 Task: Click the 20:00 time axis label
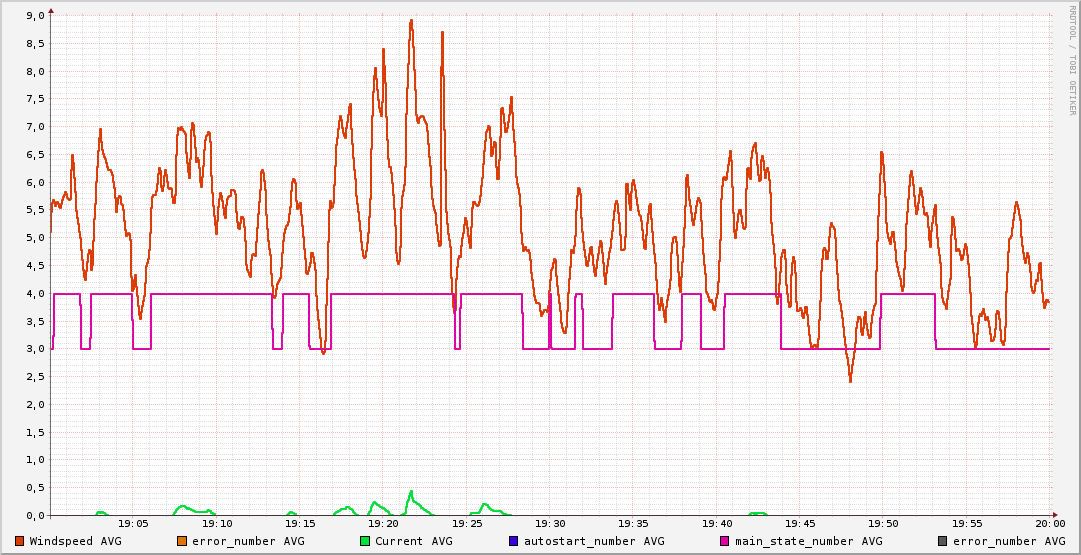[x=1049, y=523]
